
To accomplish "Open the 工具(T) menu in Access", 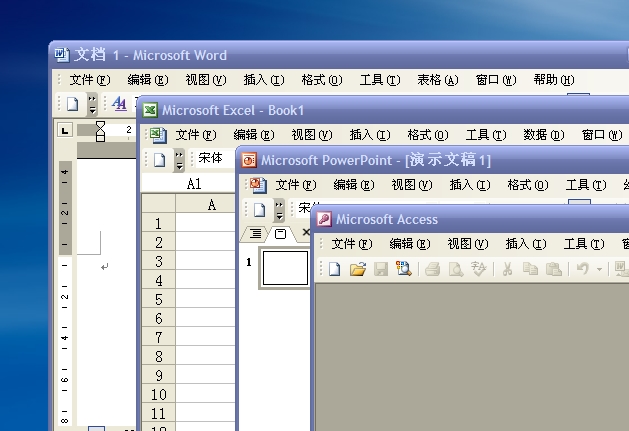I will pyautogui.click(x=584, y=244).
